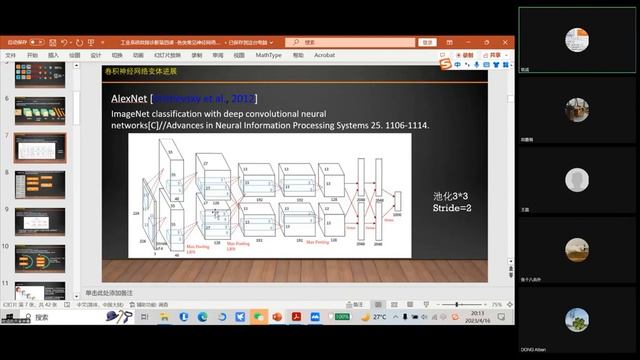The height and width of the screenshot is (360, 640).
Task: Switch to the 切换 ribbon tab
Action: click(117, 55)
